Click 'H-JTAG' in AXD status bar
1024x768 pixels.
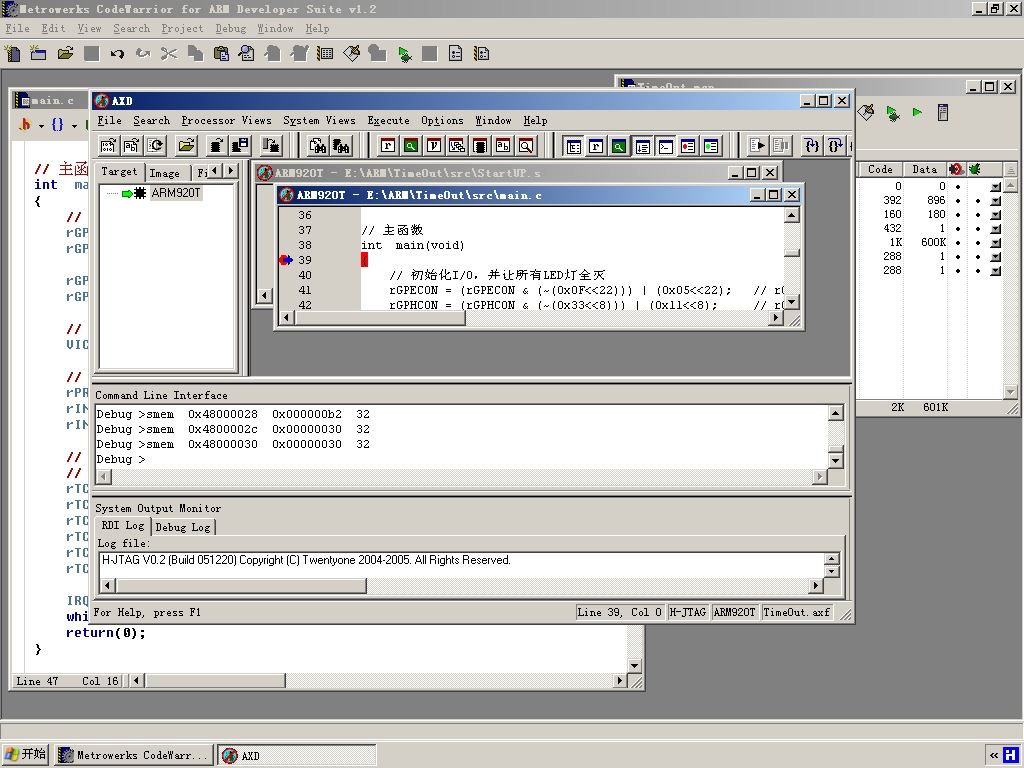(x=688, y=612)
